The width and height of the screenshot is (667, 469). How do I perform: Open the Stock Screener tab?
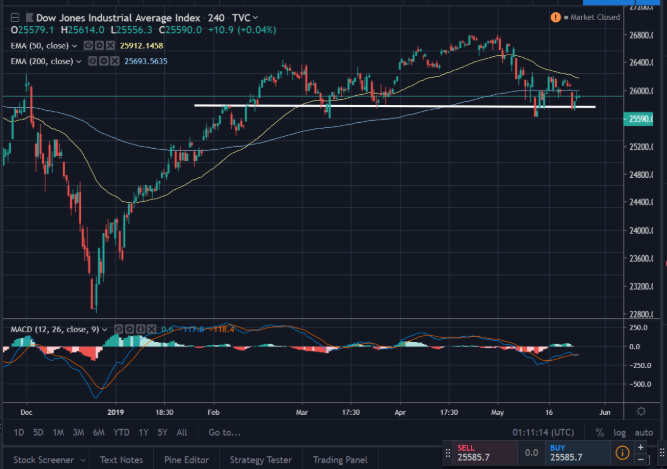point(43,460)
